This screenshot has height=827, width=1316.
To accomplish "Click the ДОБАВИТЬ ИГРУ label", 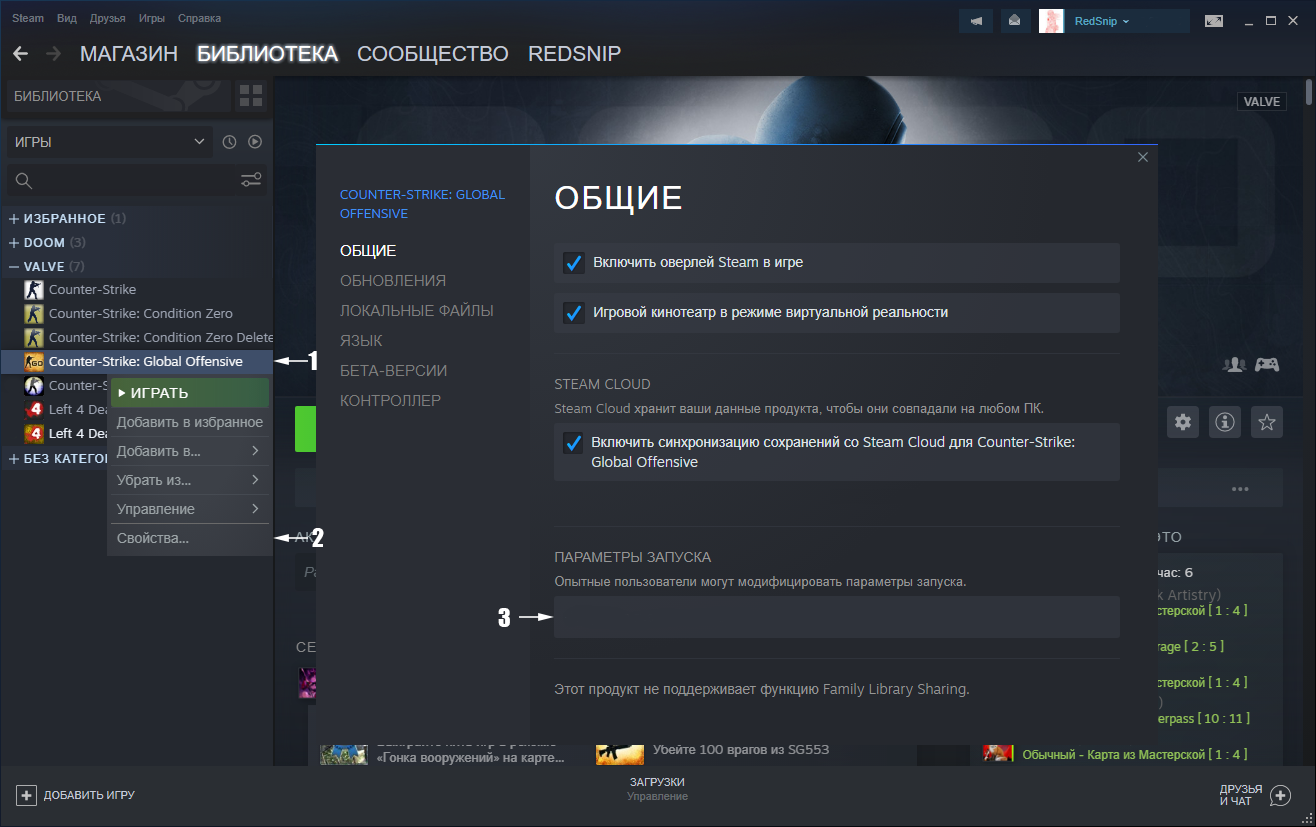I will pyautogui.click(x=89, y=795).
